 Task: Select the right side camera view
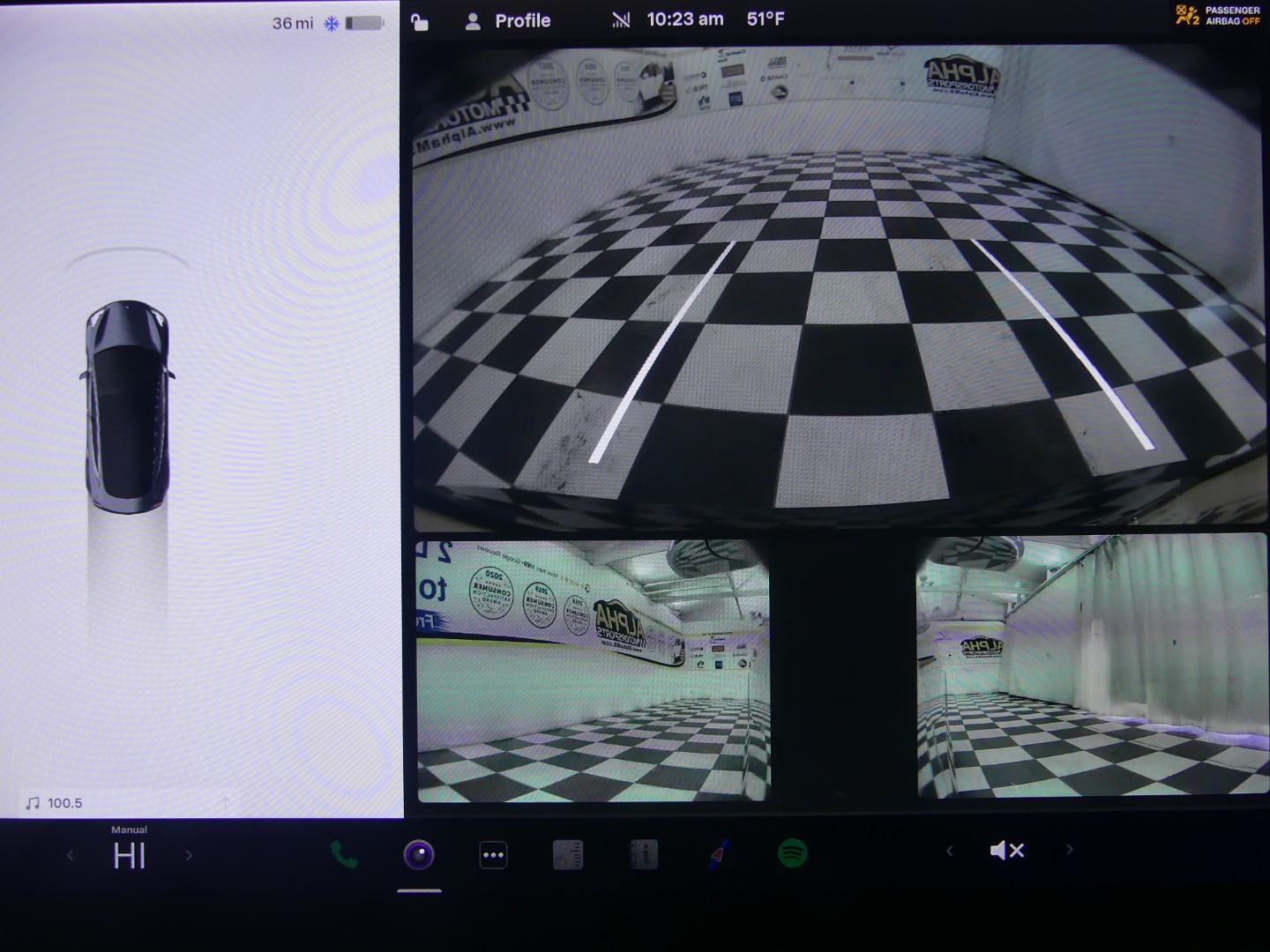1092,667
